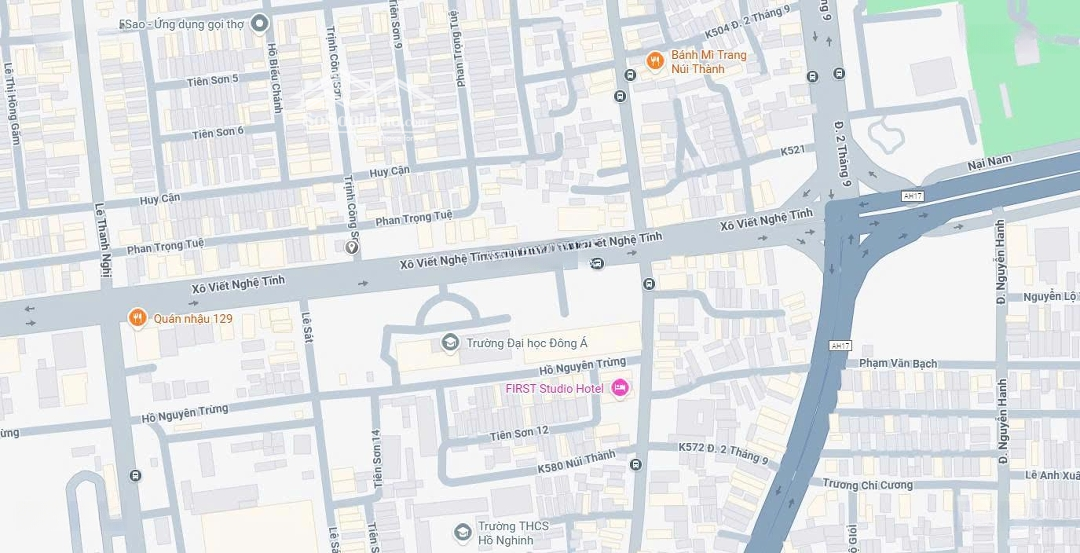The image size is (1080, 553).
Task: Click the bus stop left of Bánh Mì Trang
Action: coord(630,75)
